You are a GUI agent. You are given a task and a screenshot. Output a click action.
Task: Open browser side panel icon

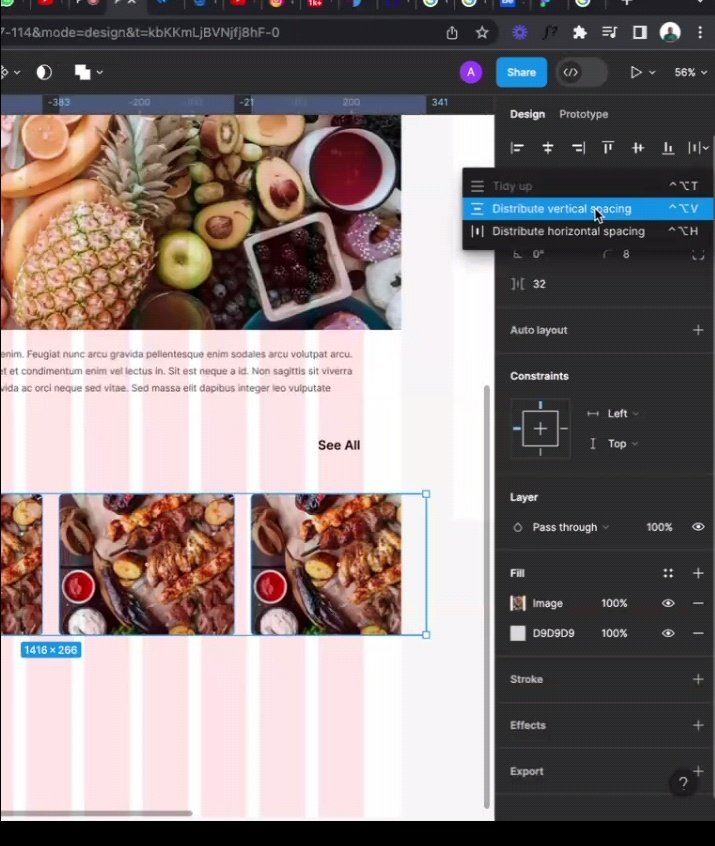point(639,33)
